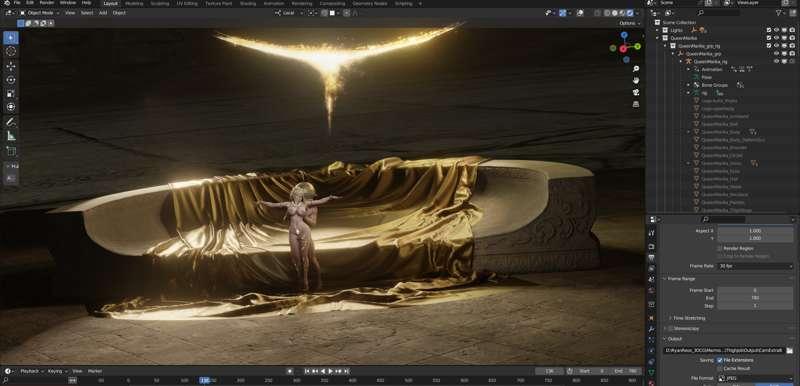The width and height of the screenshot is (800, 386).
Task: Click the timeline current frame marker
Action: (x=205, y=380)
